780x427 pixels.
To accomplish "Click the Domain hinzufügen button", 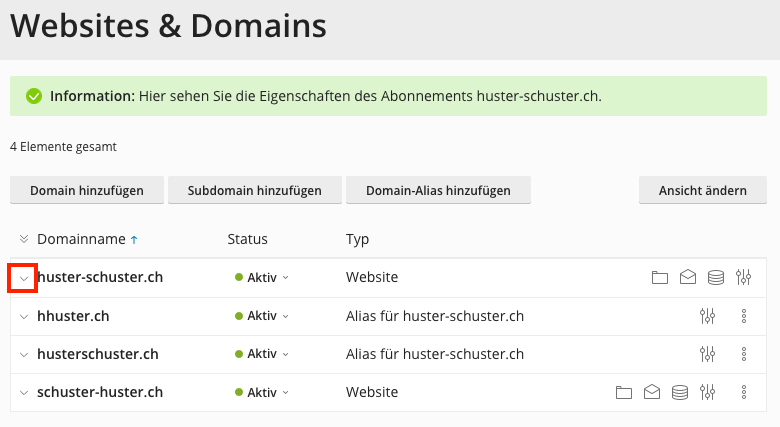I will (86, 191).
